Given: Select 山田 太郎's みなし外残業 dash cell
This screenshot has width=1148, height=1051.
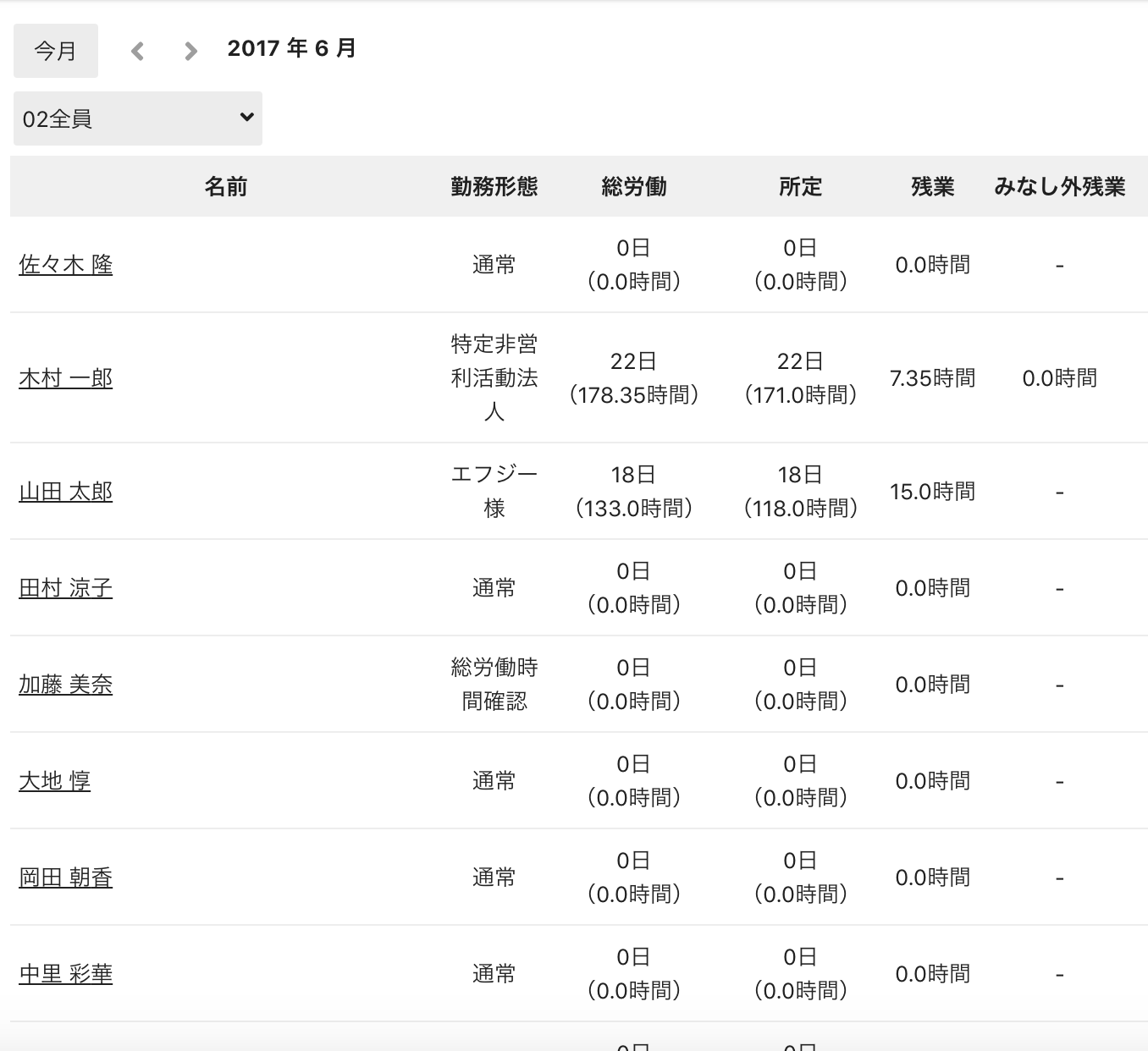Looking at the screenshot, I should click(x=1060, y=492).
